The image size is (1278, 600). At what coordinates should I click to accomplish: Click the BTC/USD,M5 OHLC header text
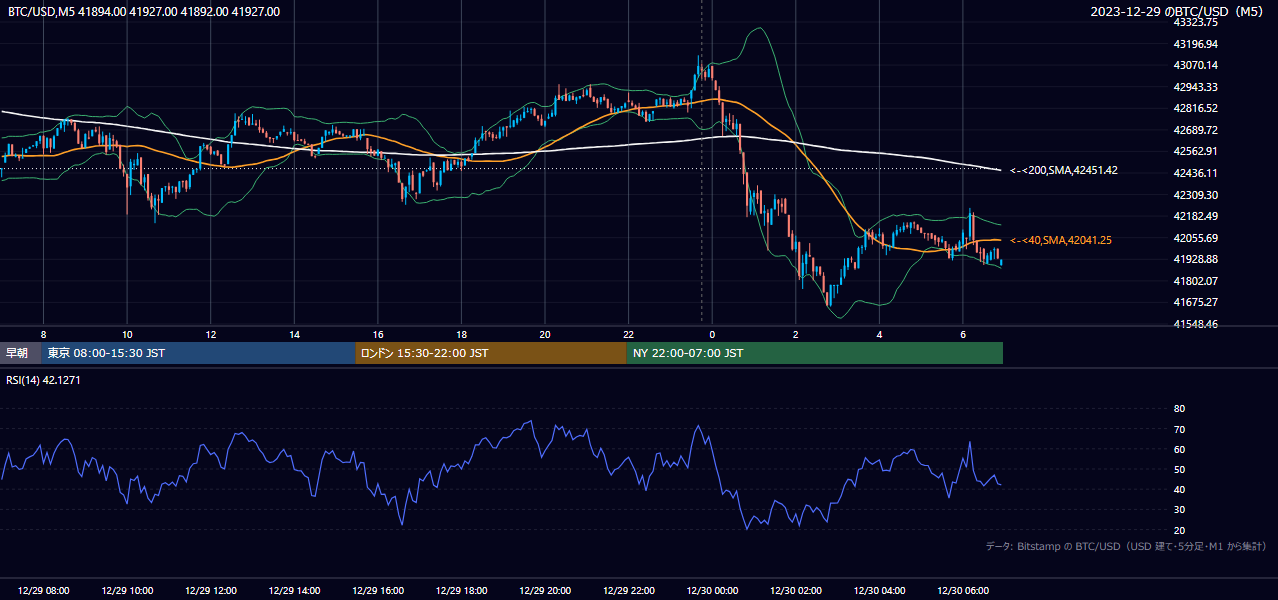coord(144,12)
